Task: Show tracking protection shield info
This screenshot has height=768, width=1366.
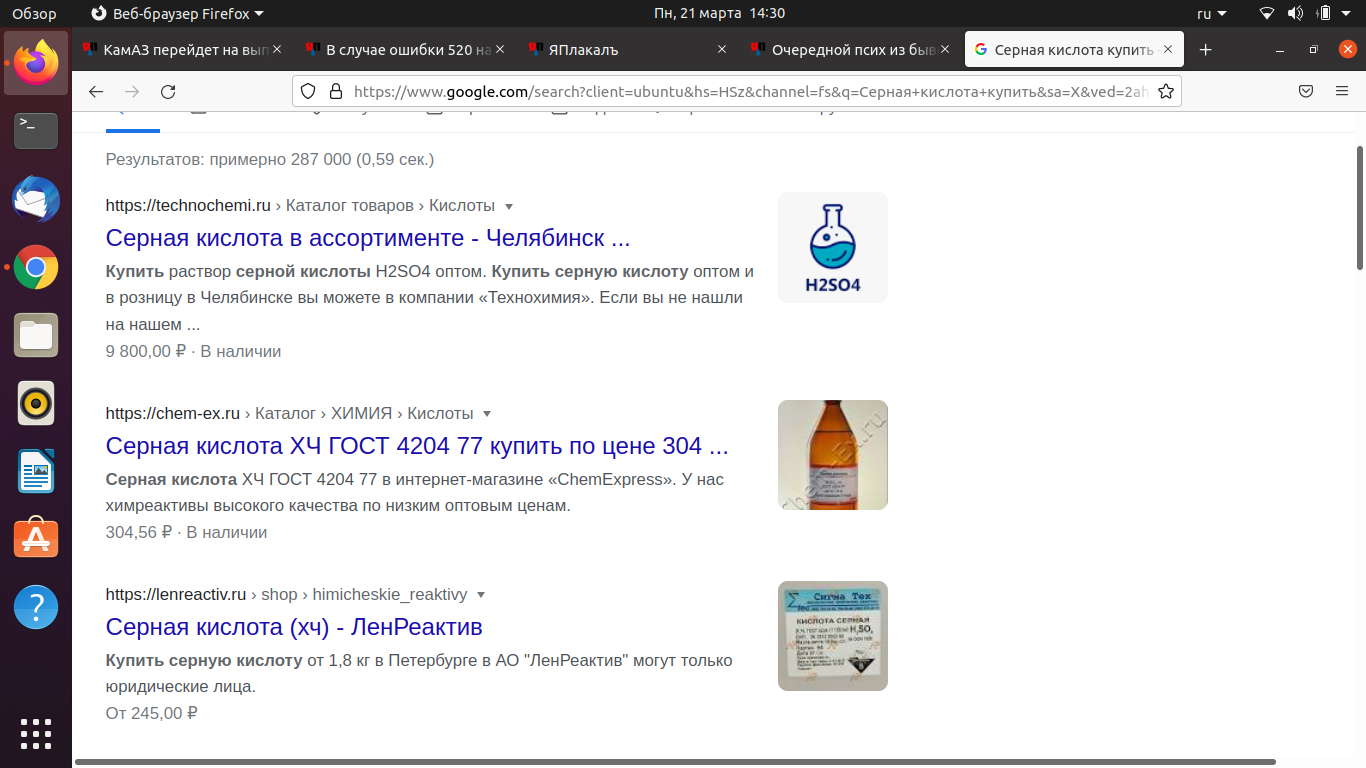Action: 308,91
